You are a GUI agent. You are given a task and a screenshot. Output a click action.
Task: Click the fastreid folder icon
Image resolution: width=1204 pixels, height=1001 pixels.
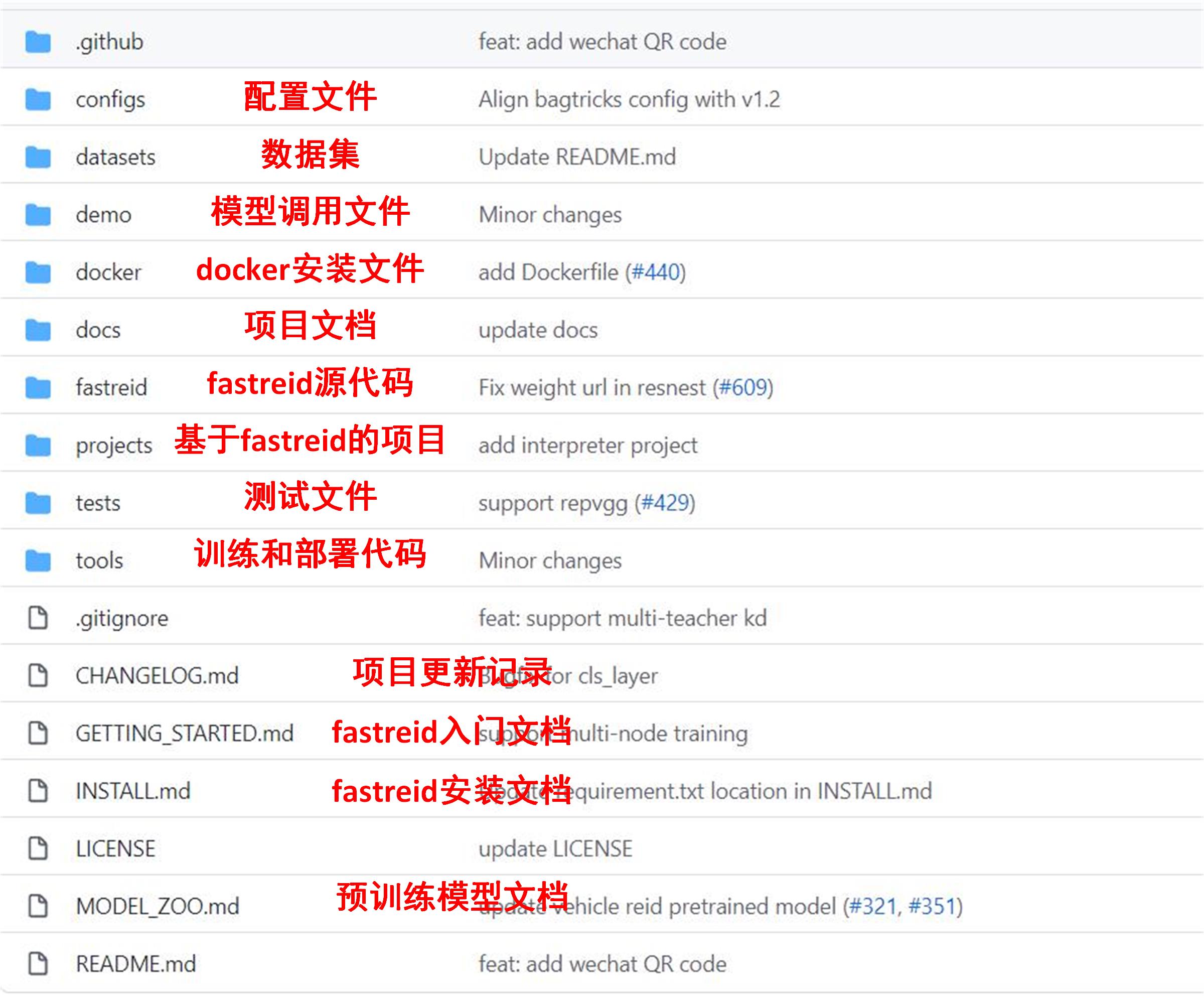38,387
